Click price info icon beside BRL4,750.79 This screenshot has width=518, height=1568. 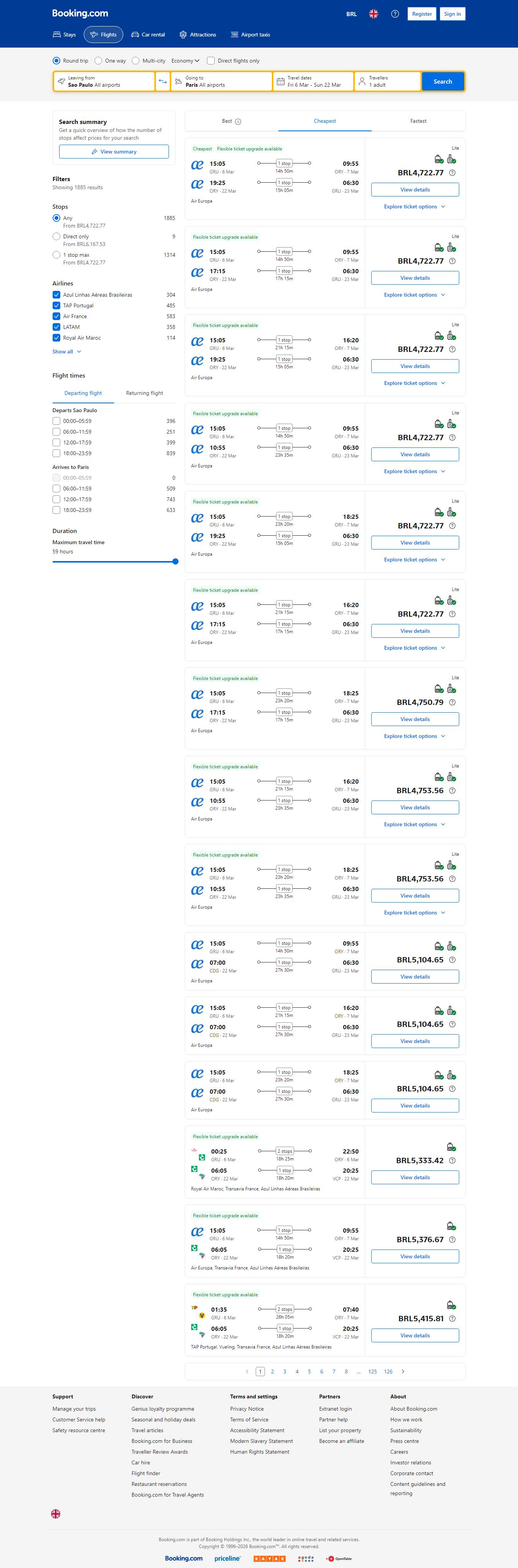(x=452, y=702)
